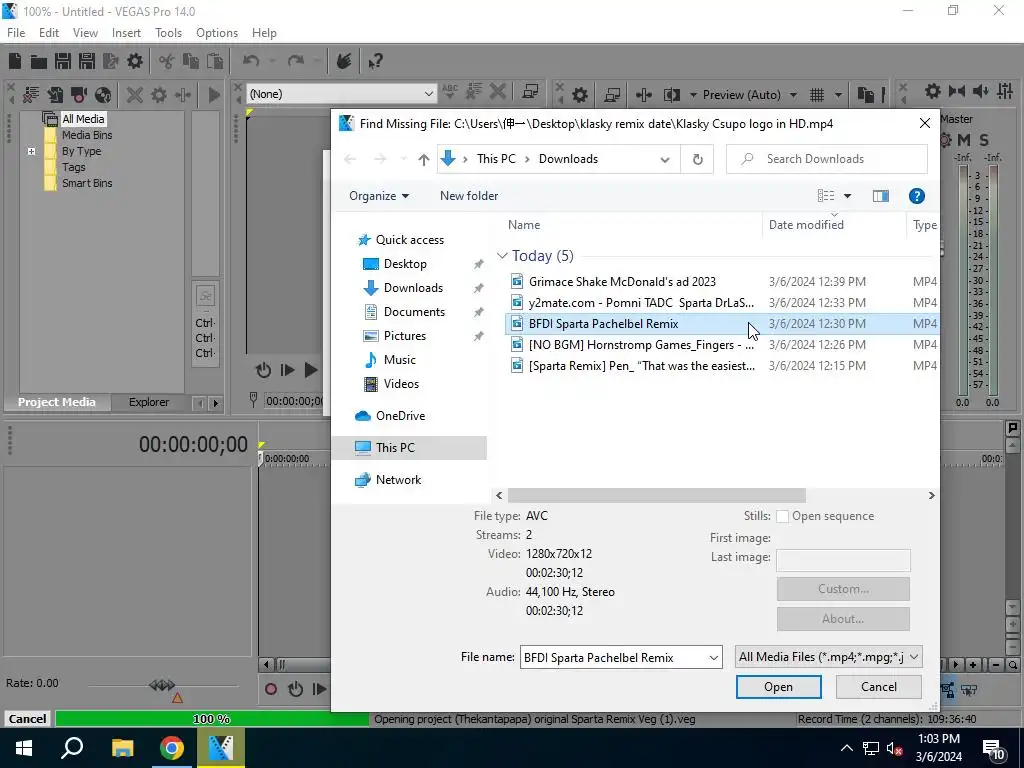Screen dimensions: 1024x768
Task: Open the Insert menu
Action: [x=126, y=33]
